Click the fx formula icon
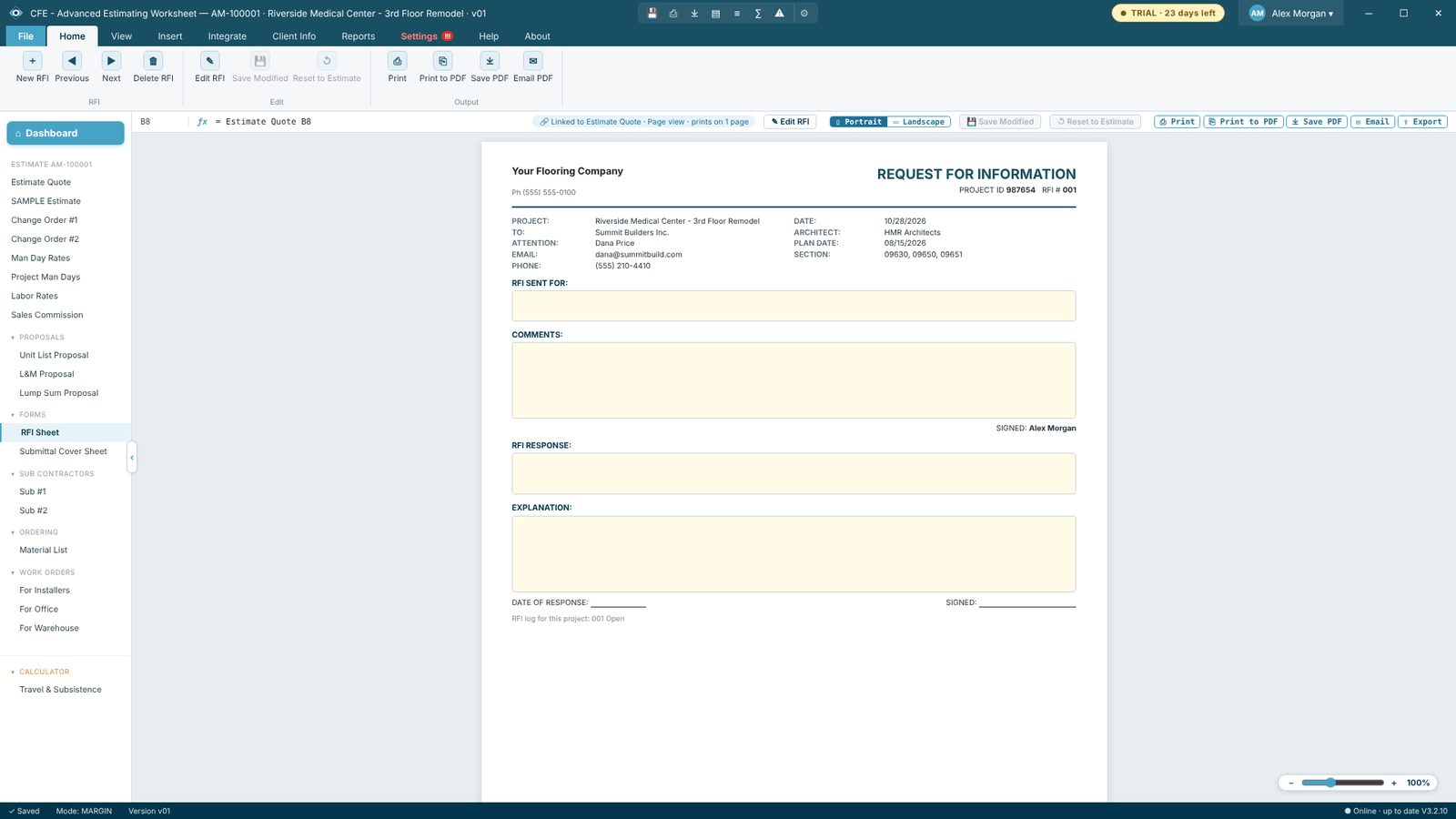The image size is (1456, 819). coord(202,122)
